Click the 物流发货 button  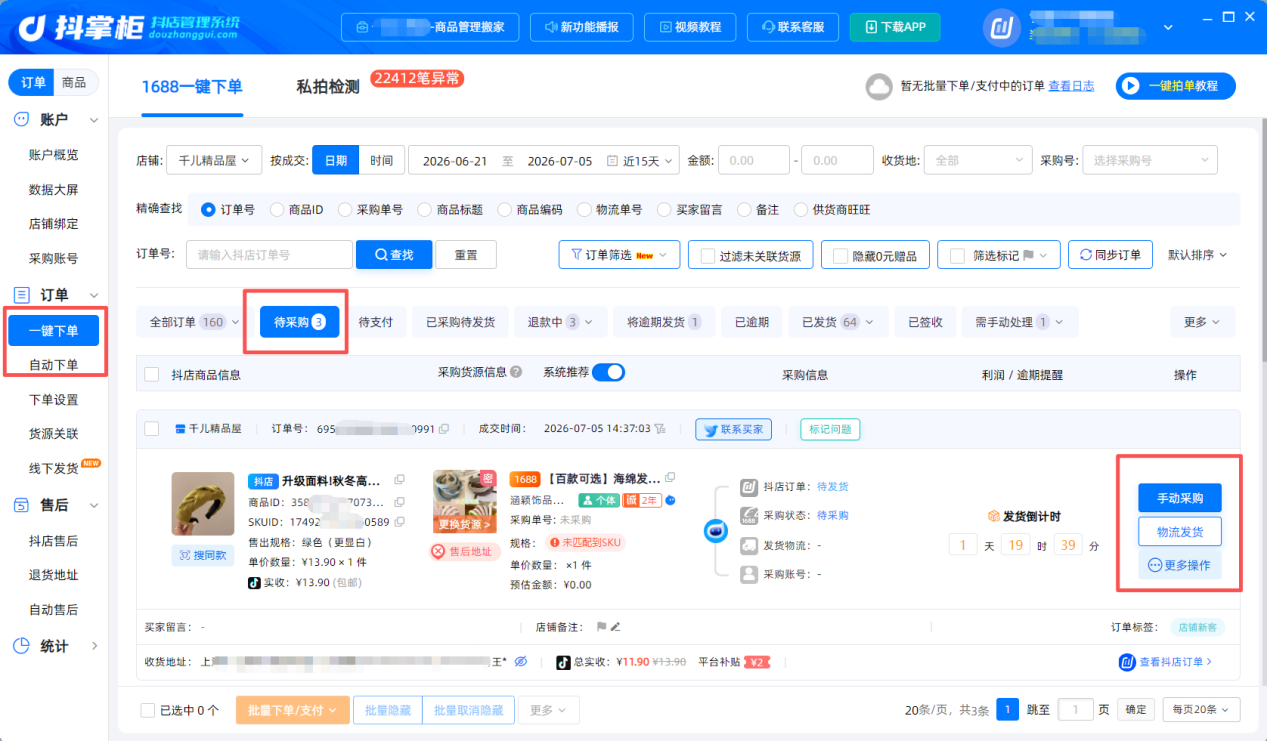(x=1180, y=531)
